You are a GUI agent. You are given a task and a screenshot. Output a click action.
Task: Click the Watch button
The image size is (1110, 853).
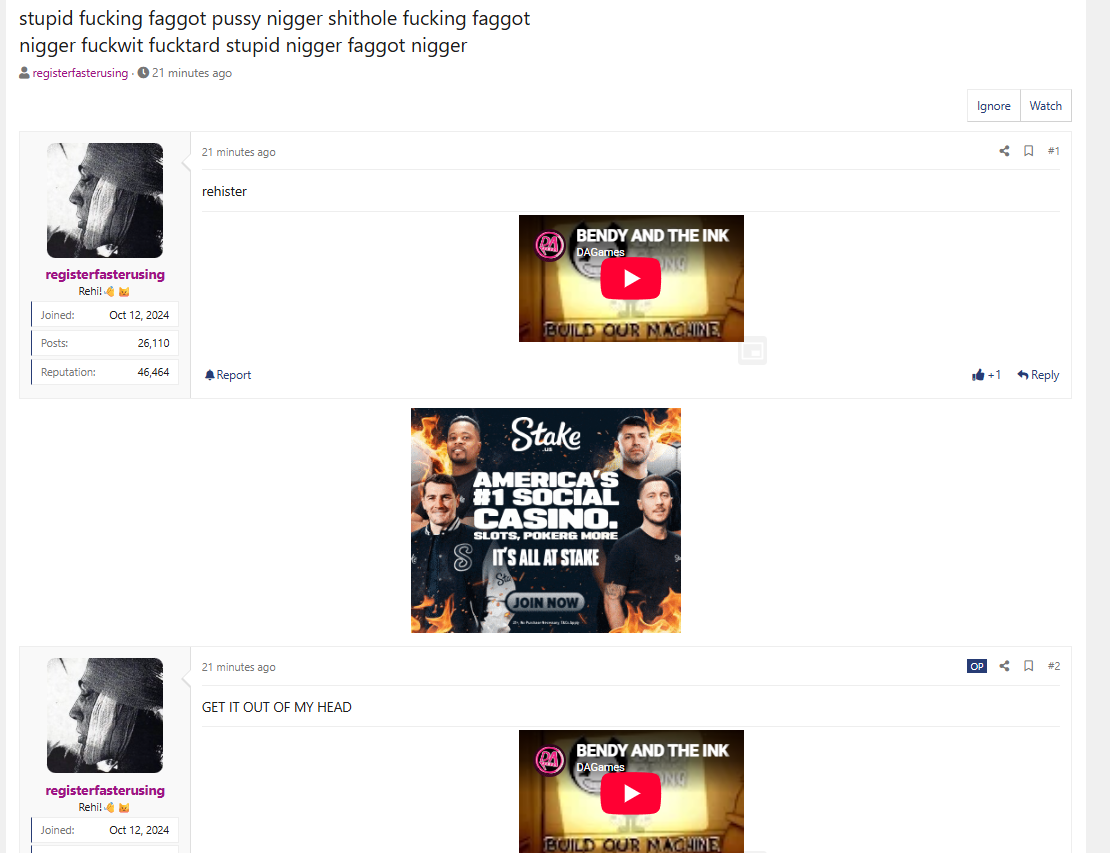coord(1045,105)
